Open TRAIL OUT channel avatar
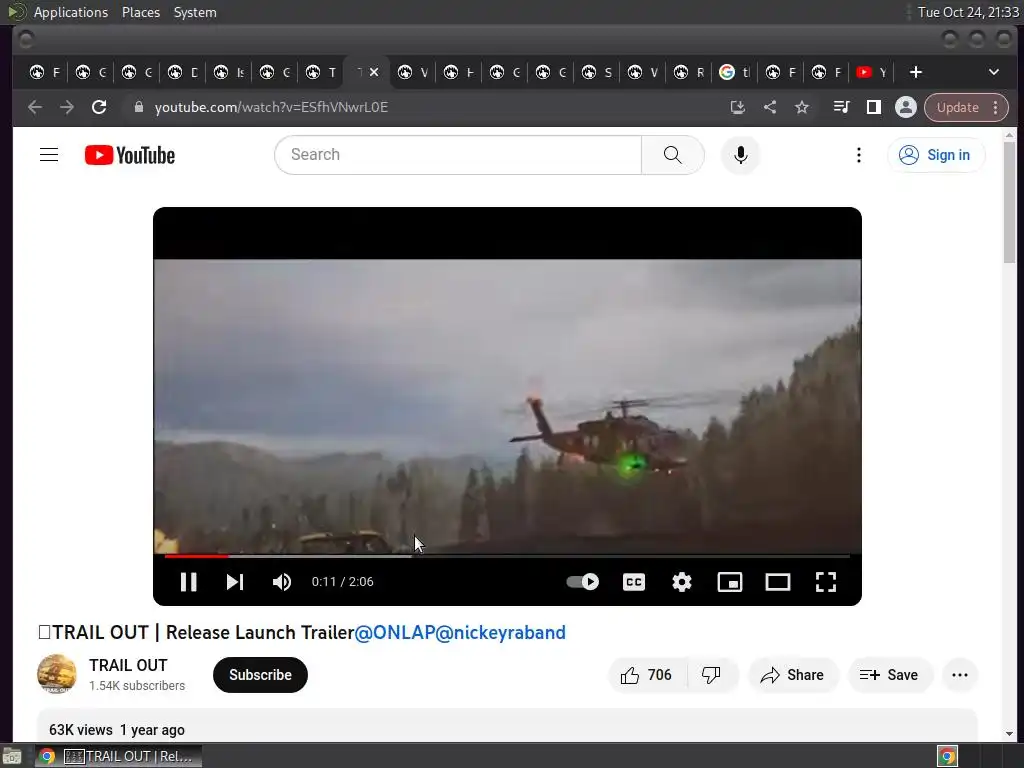 [x=57, y=674]
